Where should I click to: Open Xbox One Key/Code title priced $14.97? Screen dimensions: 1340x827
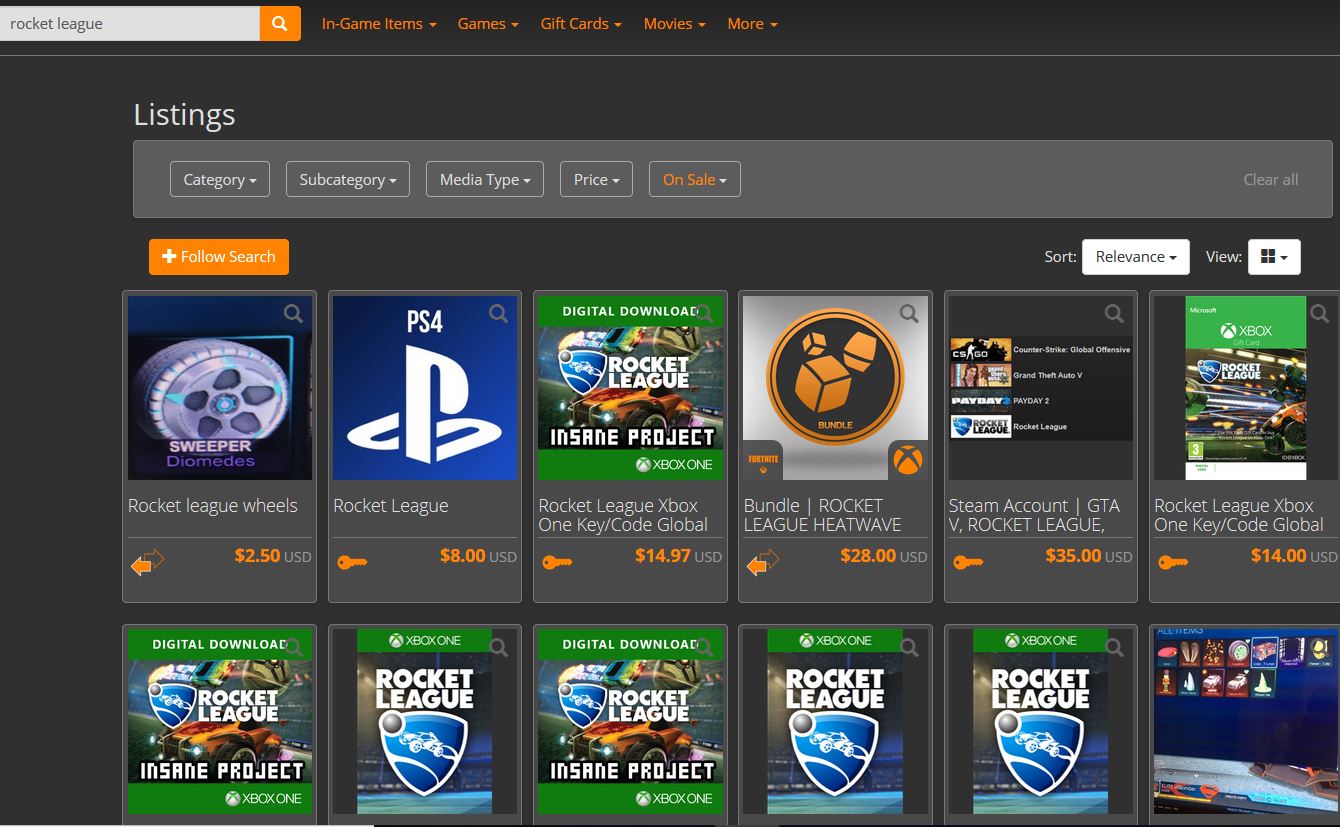[x=623, y=515]
